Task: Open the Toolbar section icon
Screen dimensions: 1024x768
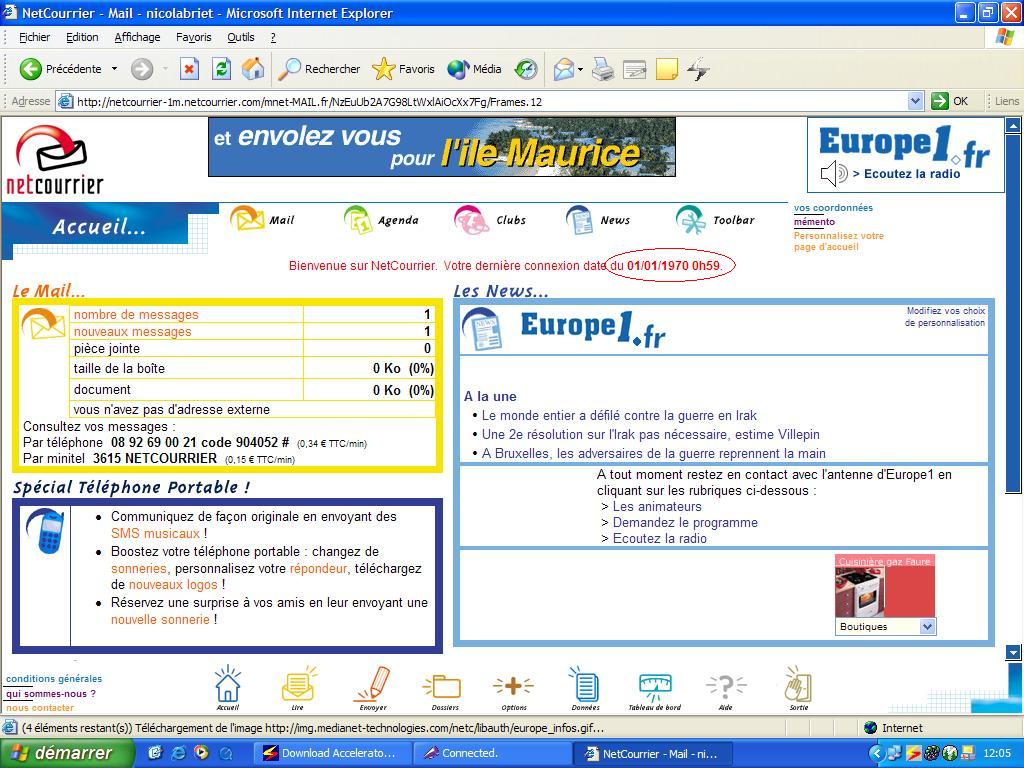Action: click(691, 219)
